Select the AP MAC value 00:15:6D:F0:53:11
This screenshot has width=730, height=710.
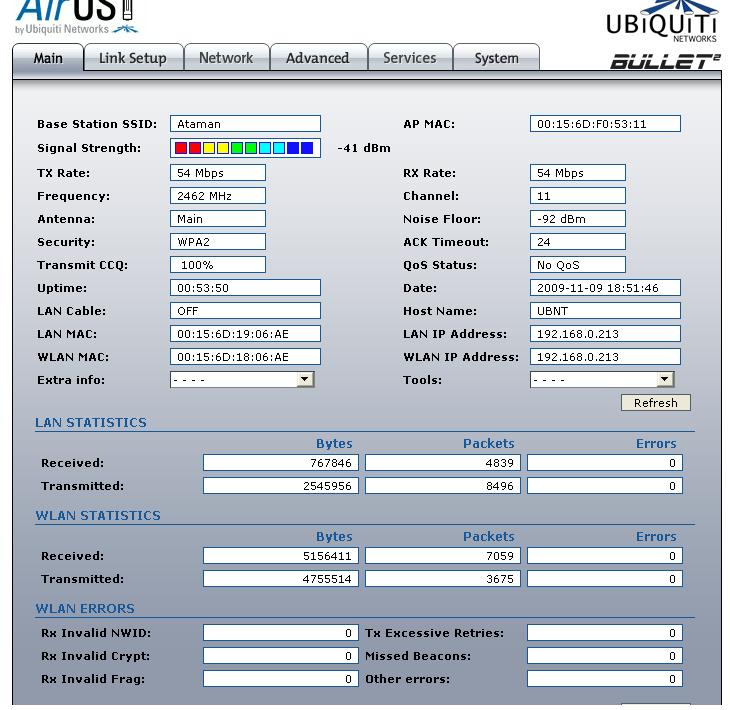click(x=605, y=124)
